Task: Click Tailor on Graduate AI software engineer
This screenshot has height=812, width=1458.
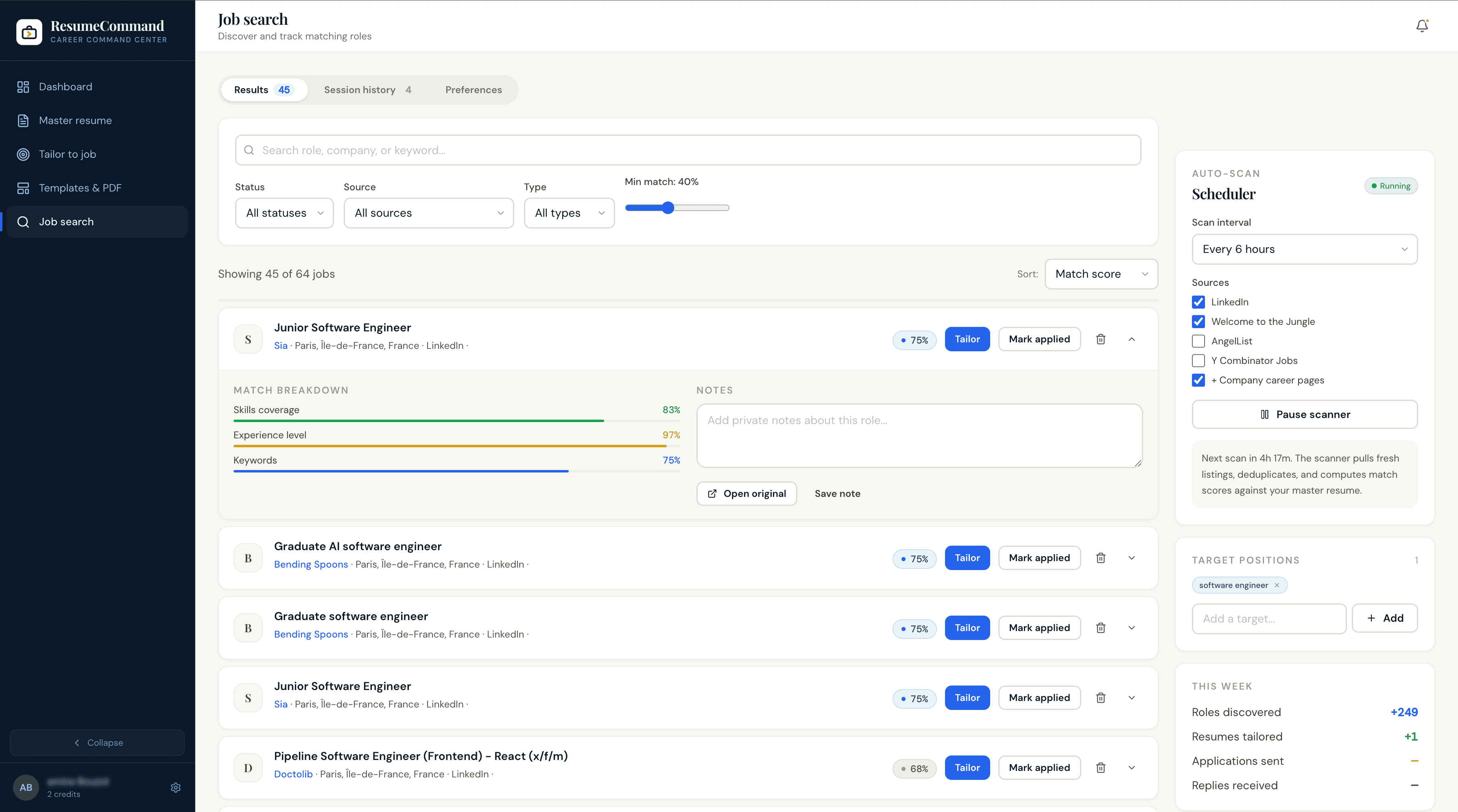Action: (967, 558)
